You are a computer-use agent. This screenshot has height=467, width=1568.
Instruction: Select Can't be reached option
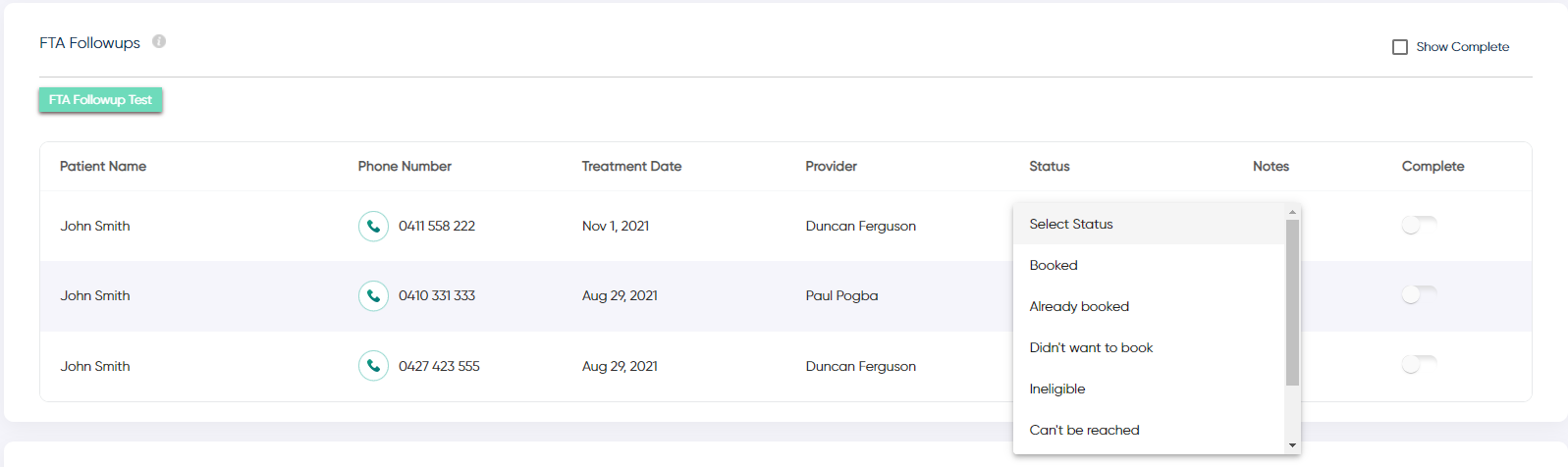1149,430
